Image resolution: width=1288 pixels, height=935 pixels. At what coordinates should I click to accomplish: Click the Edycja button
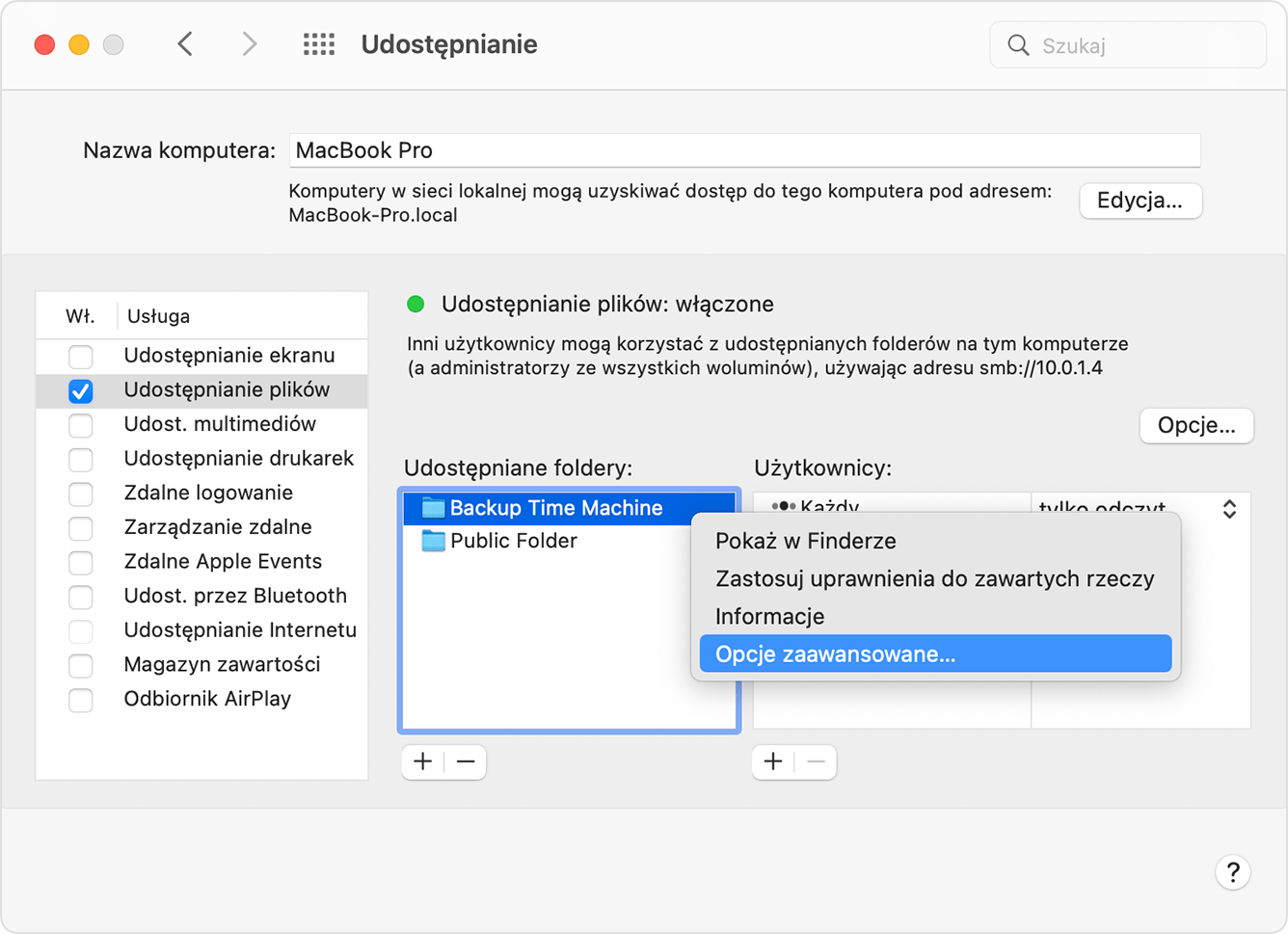coord(1140,200)
